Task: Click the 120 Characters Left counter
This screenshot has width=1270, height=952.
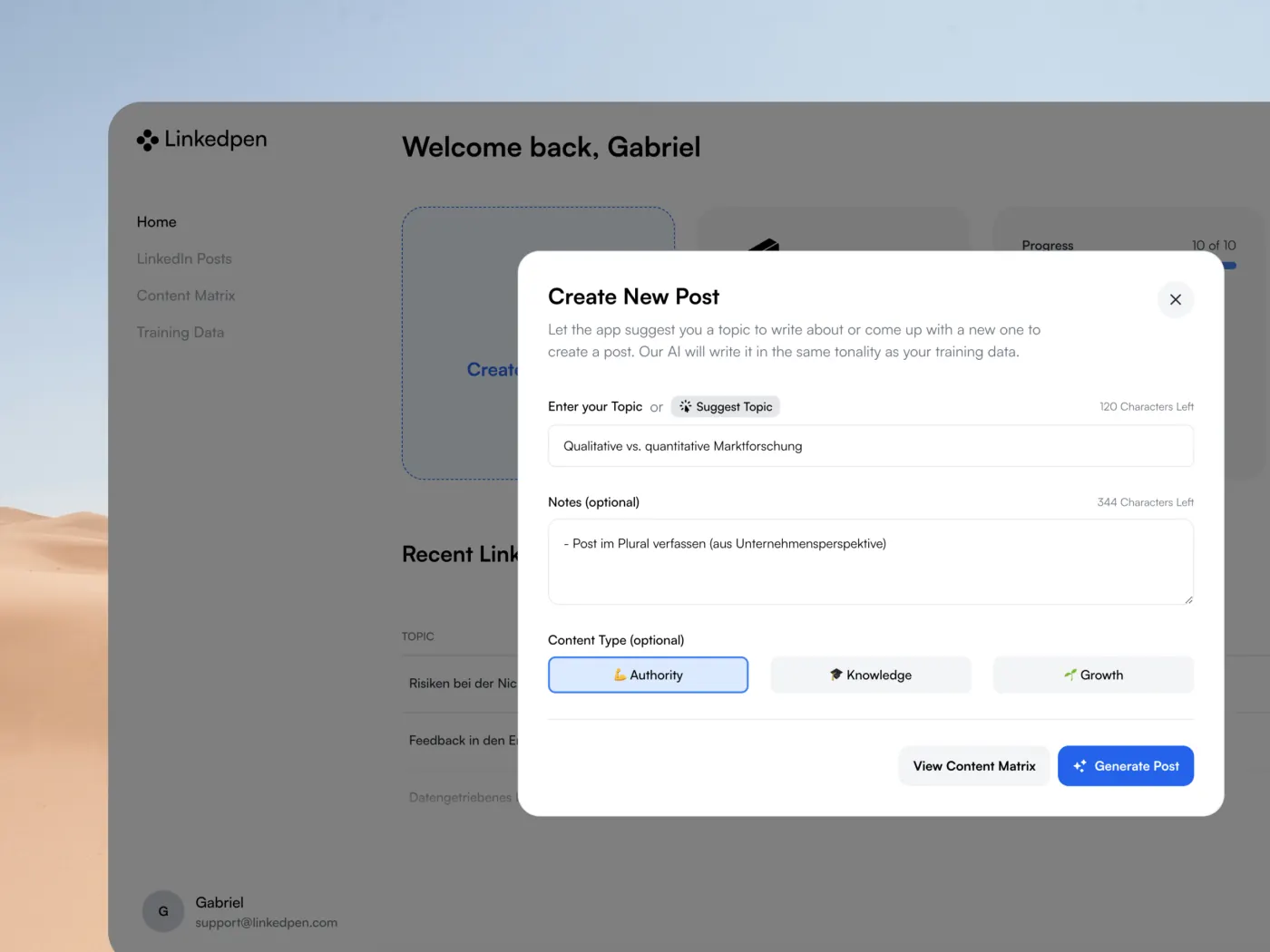Action: tap(1147, 407)
